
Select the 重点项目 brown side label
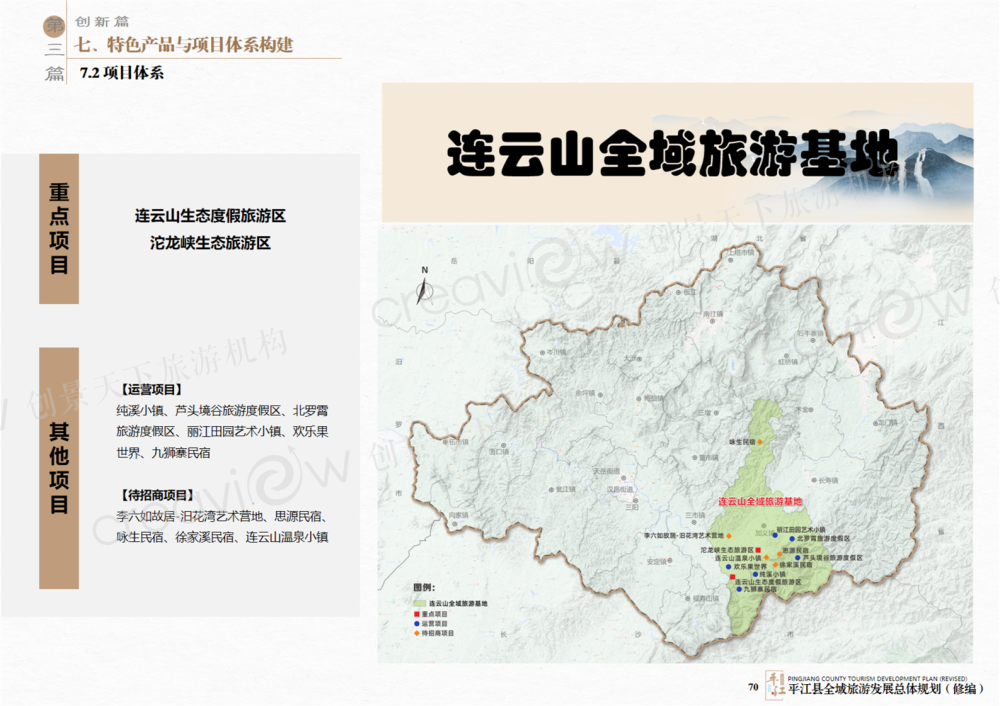(59, 228)
